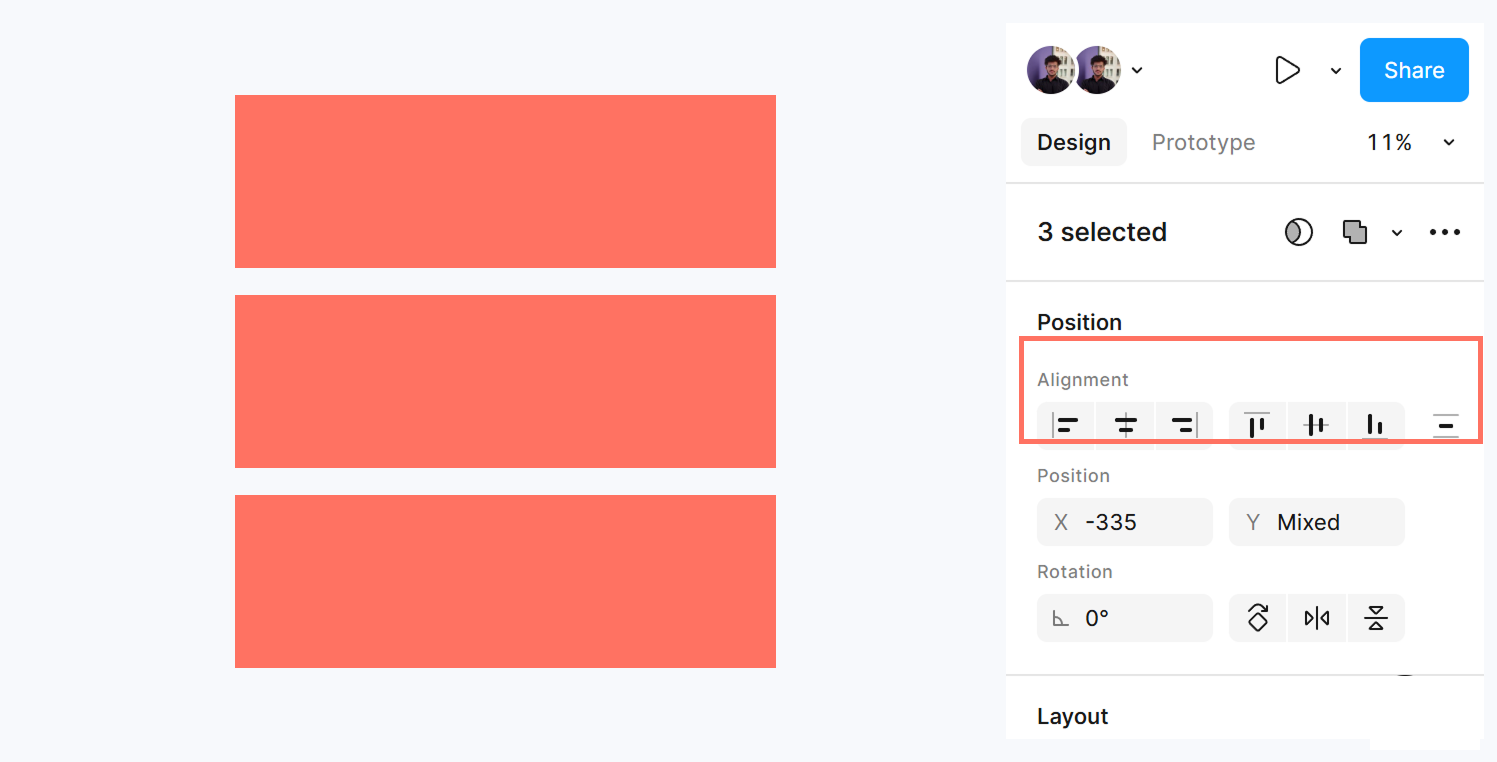
Task: Click the use as mask icon
Action: tap(1298, 232)
